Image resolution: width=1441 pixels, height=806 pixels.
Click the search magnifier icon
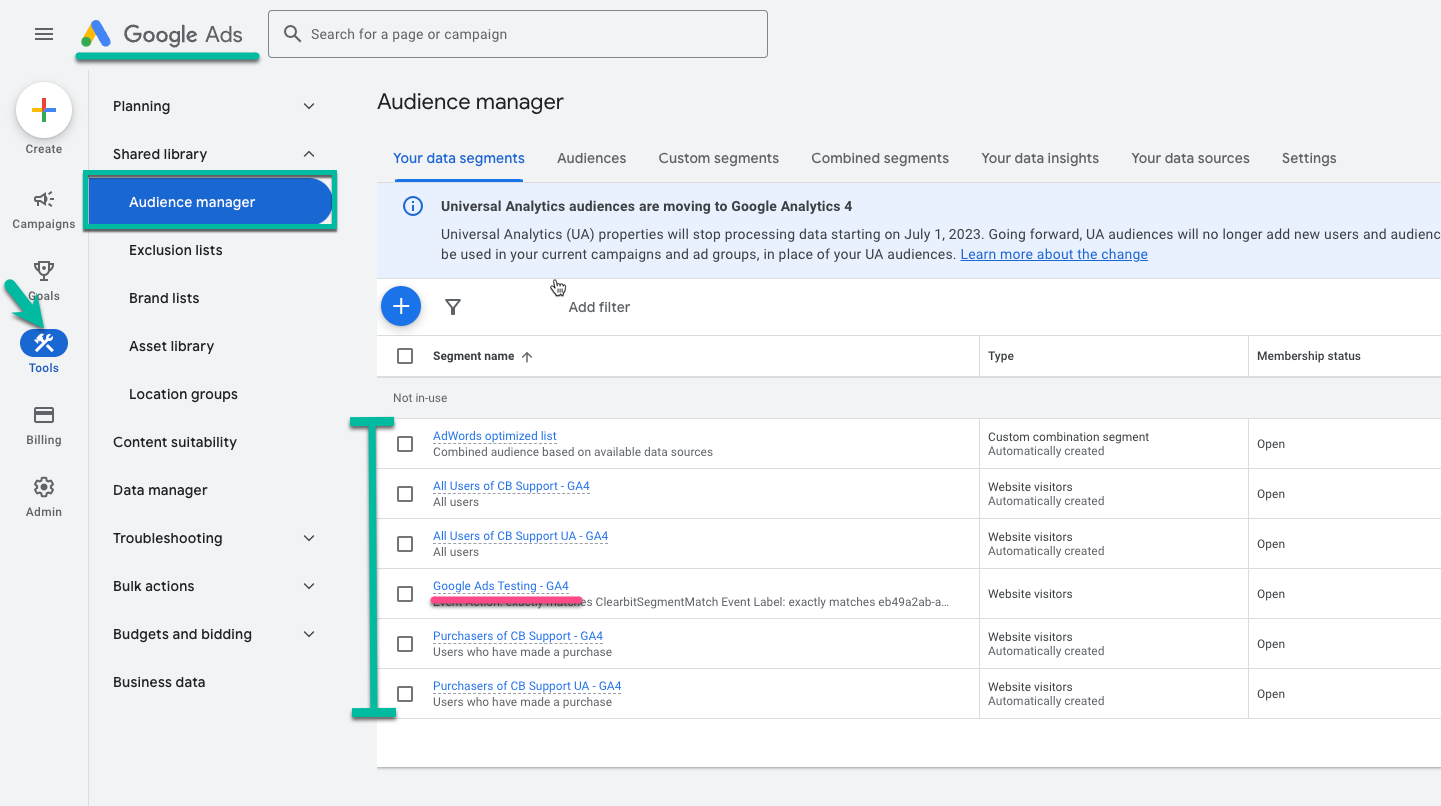tap(292, 34)
